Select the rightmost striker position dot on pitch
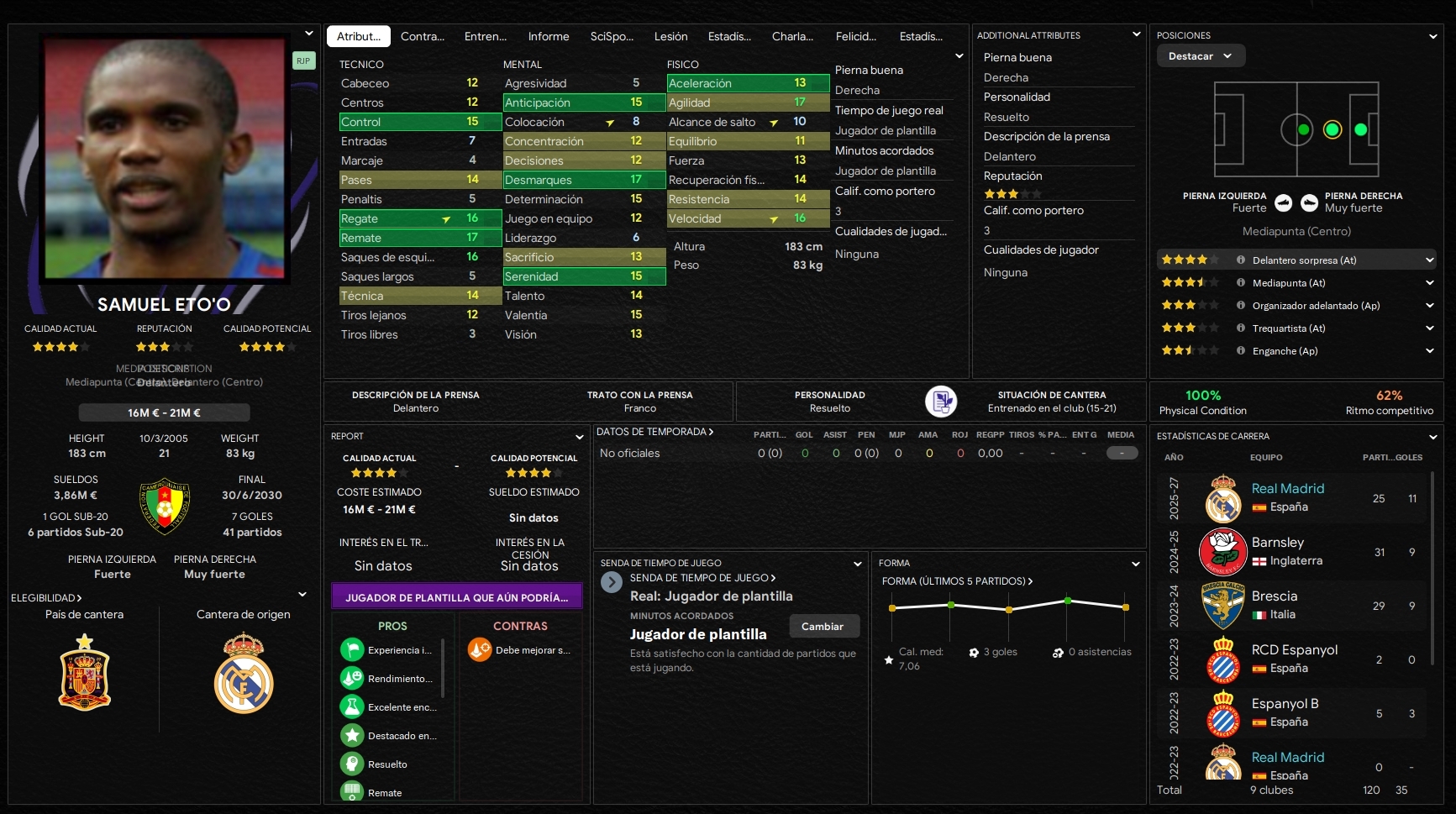The image size is (1456, 814). pos(1361,129)
